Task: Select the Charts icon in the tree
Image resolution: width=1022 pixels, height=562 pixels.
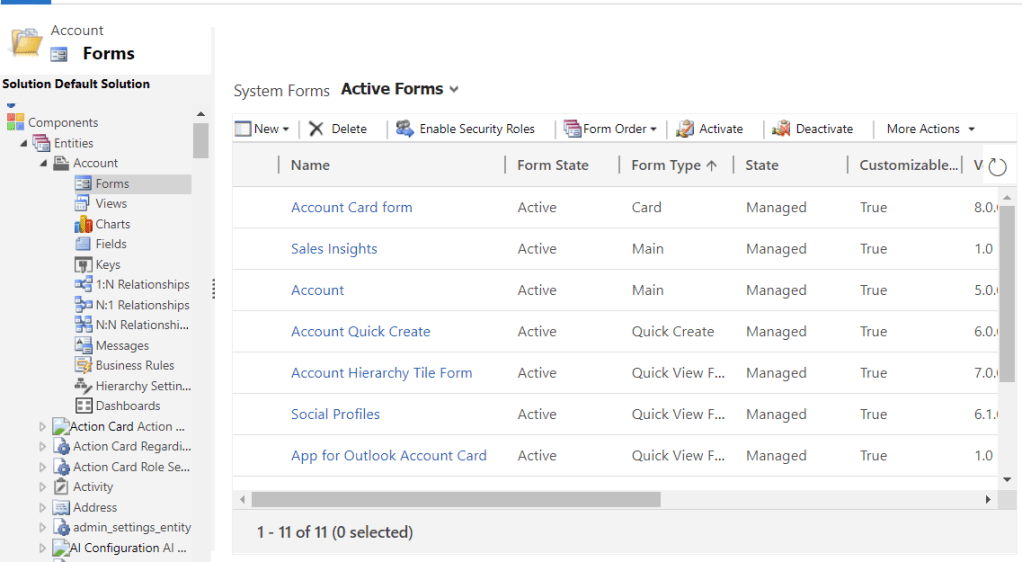Action: [84, 224]
